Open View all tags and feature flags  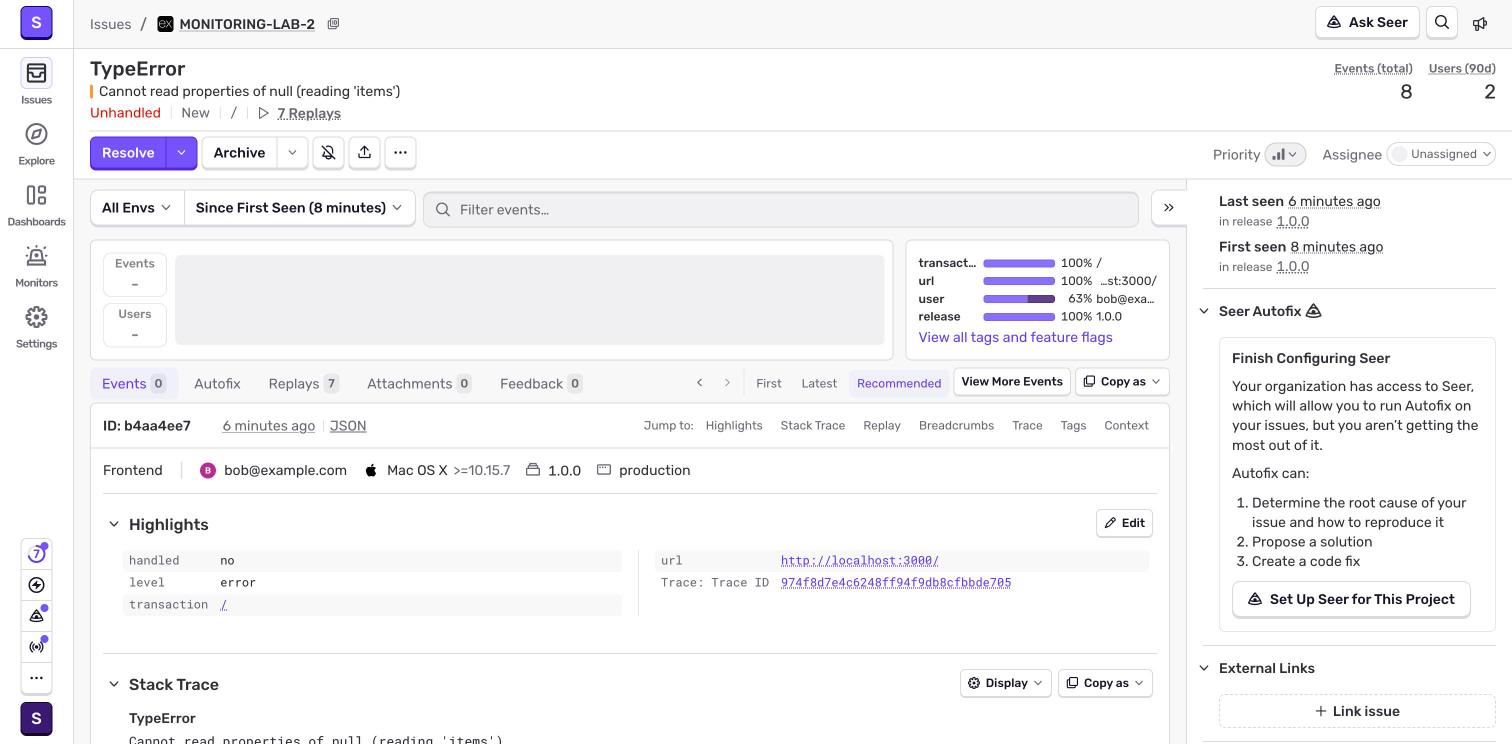(x=1015, y=337)
